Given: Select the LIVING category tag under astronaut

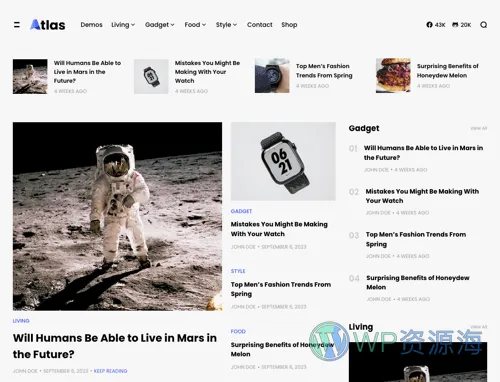Looking at the screenshot, I should click(21, 321).
